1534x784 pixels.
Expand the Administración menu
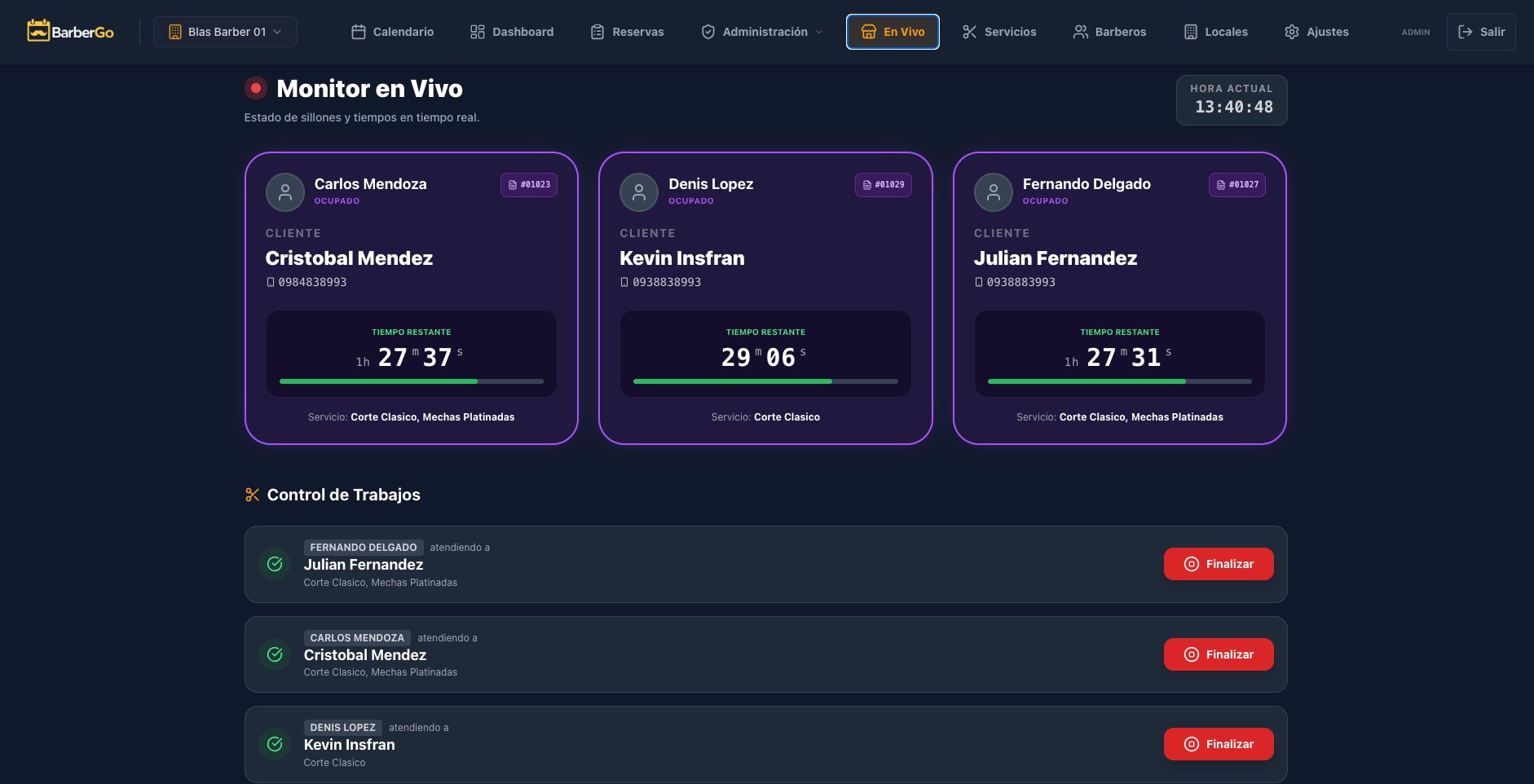click(x=762, y=32)
